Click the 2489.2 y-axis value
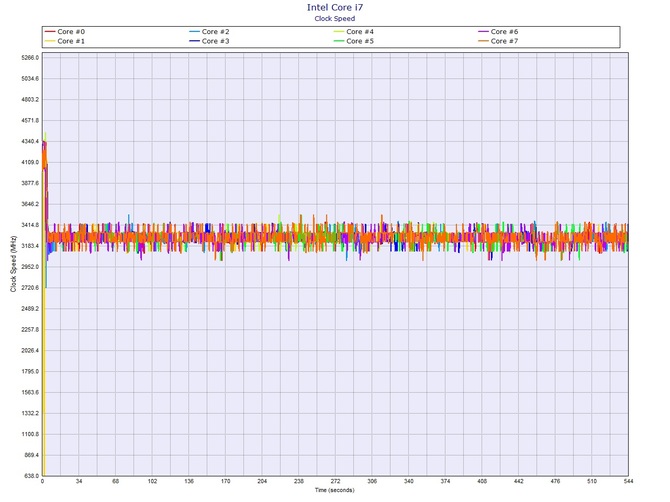The width and height of the screenshot is (670, 502). point(30,309)
